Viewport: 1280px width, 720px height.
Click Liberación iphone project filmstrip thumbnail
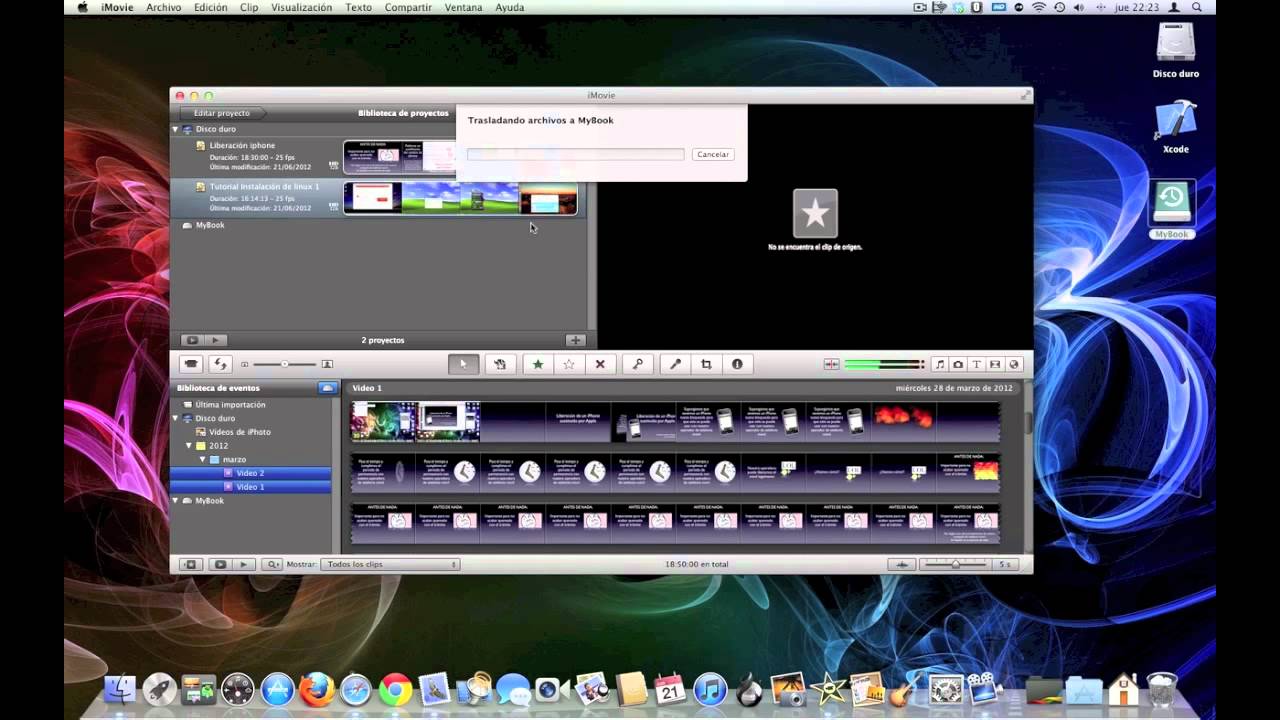tap(399, 157)
